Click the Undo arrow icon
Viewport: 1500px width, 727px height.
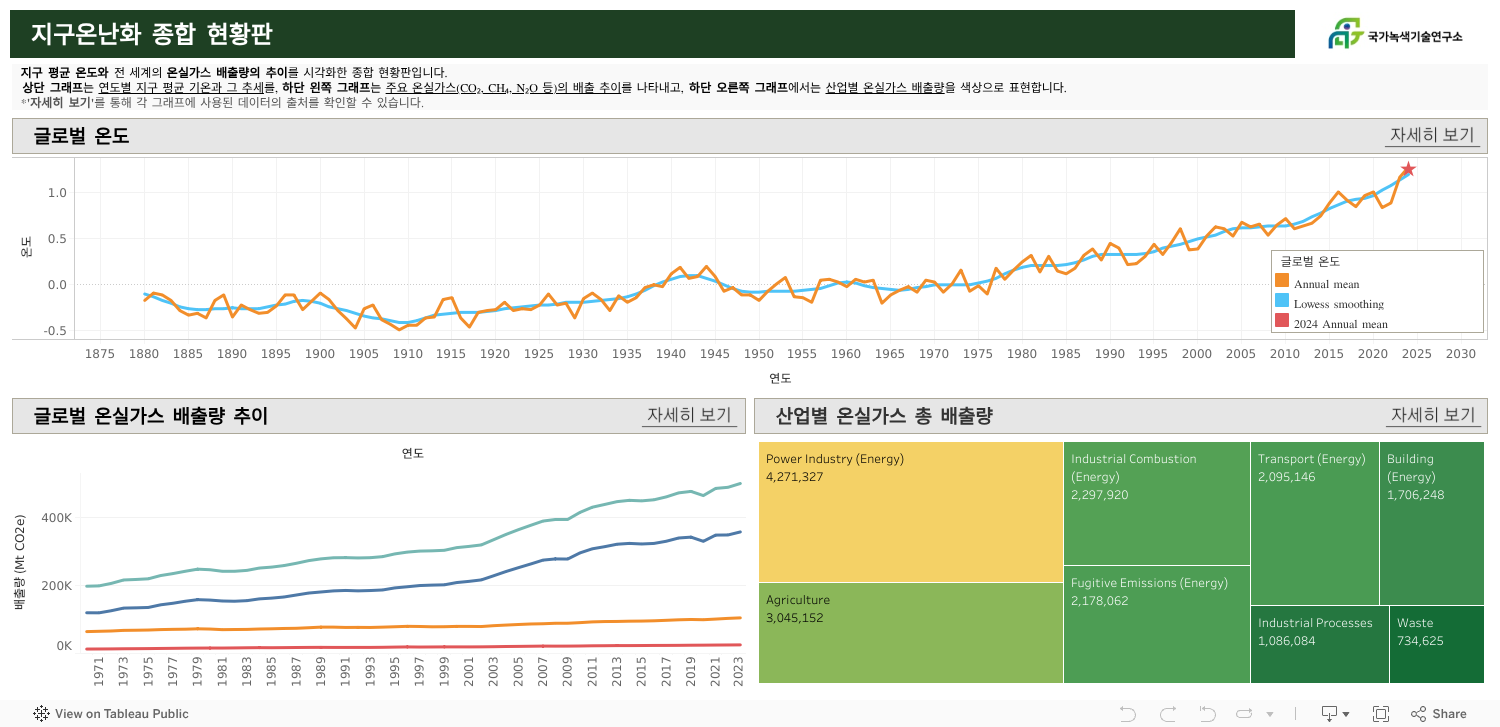tap(1128, 714)
